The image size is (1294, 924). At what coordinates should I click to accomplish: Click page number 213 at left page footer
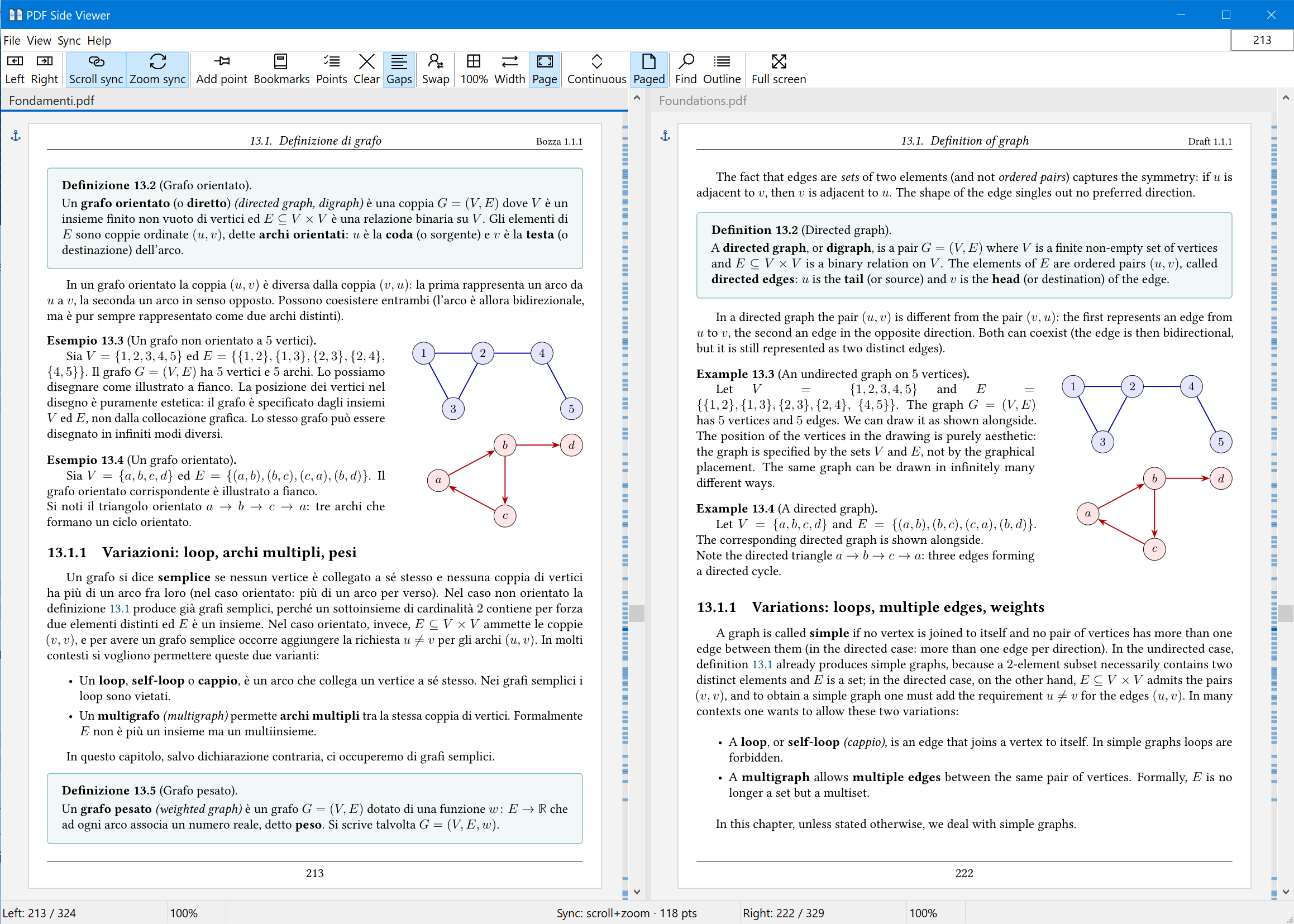tap(314, 873)
